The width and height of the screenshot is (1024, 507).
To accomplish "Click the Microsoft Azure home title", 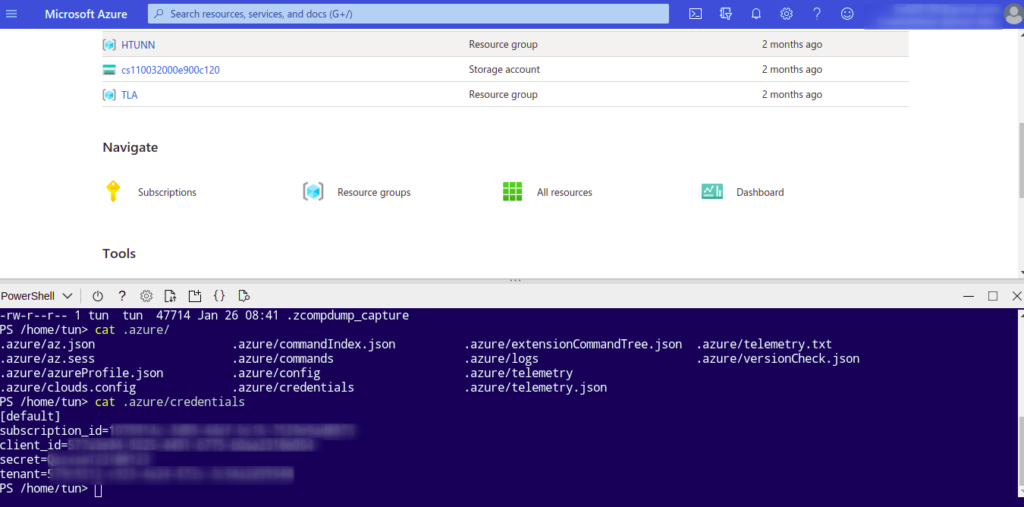I will pyautogui.click(x=86, y=14).
